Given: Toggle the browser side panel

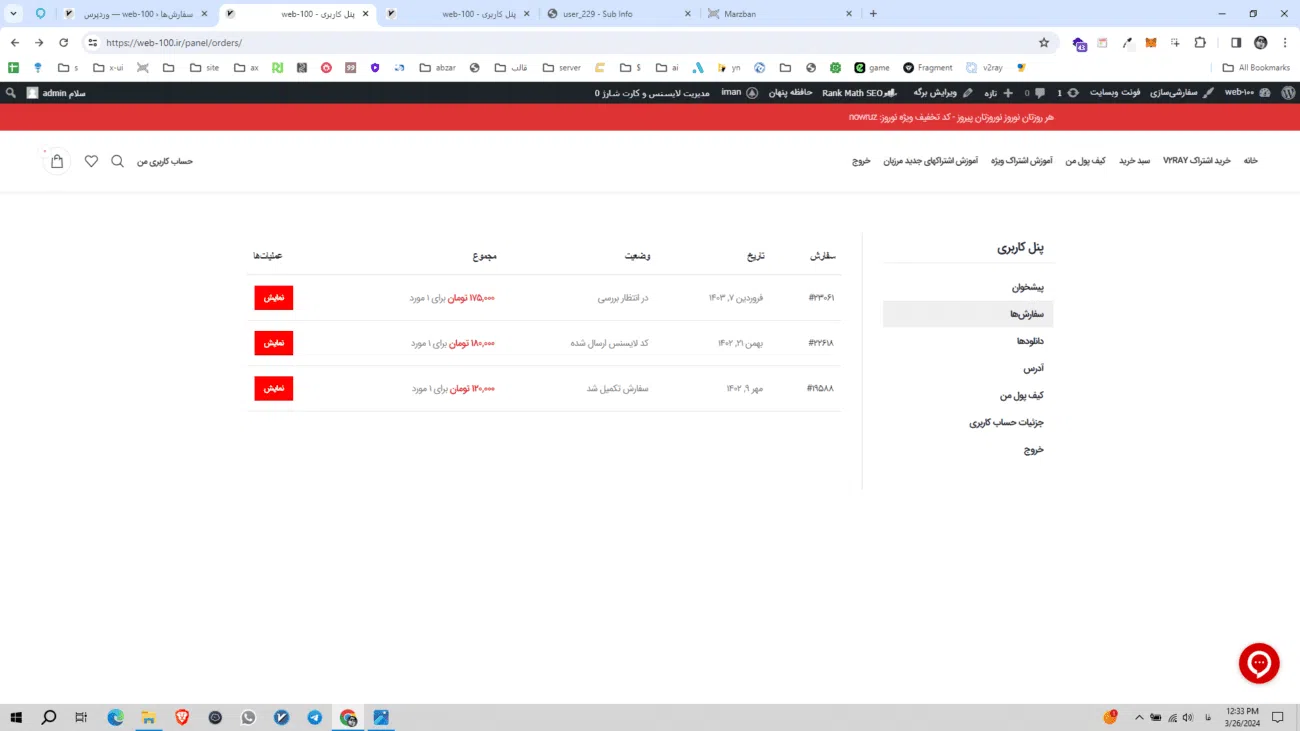Looking at the screenshot, I should [x=1236, y=43].
